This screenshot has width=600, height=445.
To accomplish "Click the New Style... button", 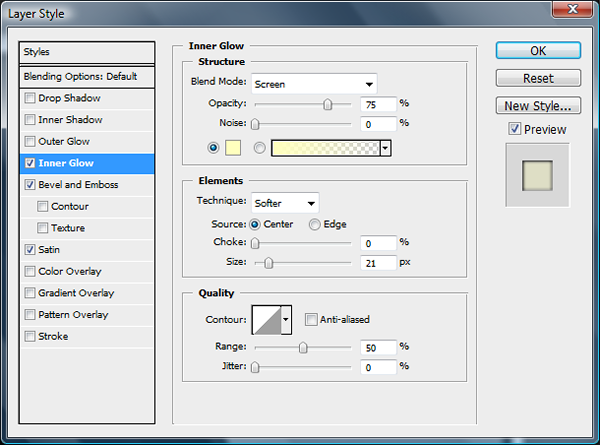I will [538, 105].
